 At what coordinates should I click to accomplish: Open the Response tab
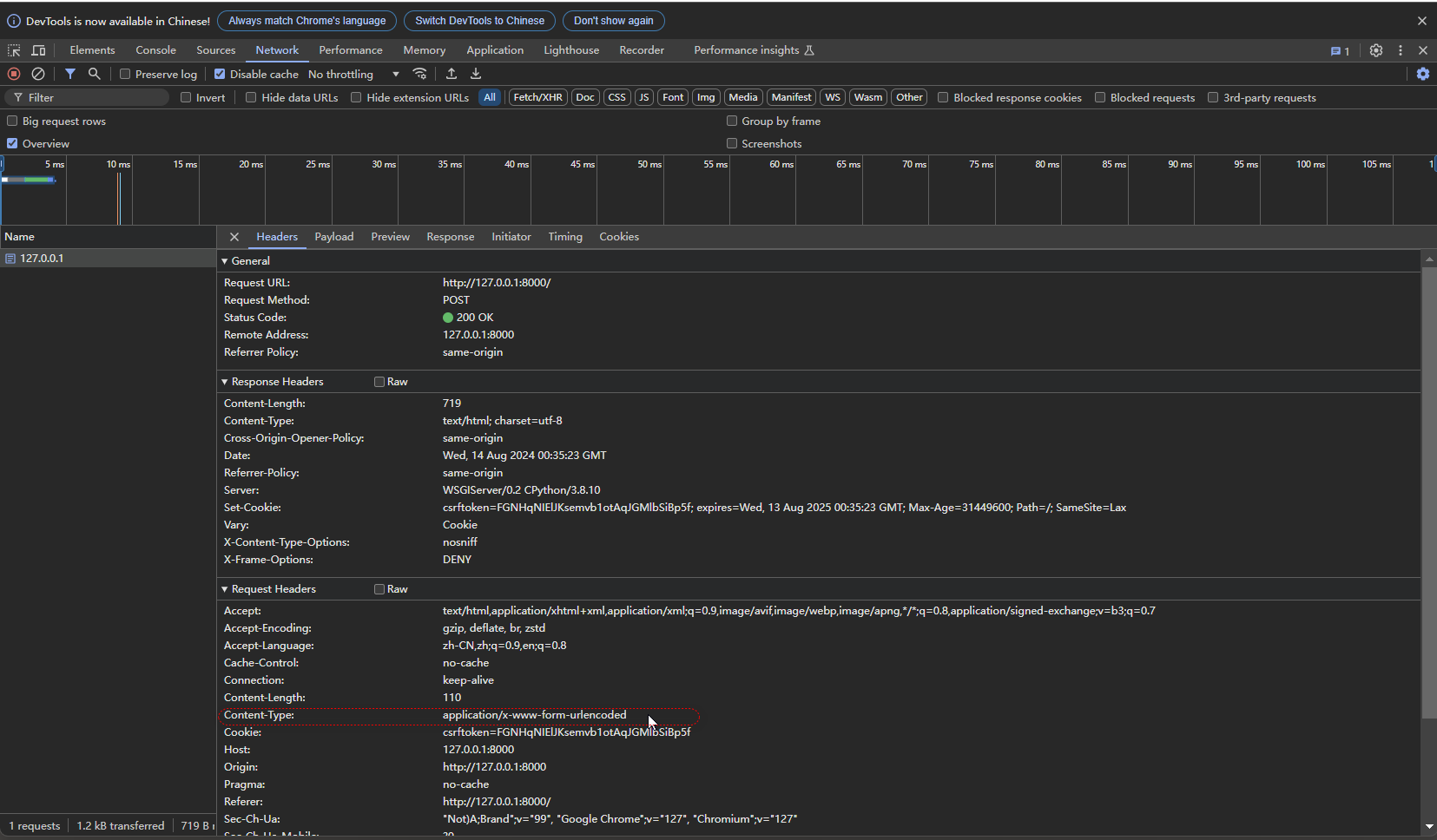(x=451, y=237)
